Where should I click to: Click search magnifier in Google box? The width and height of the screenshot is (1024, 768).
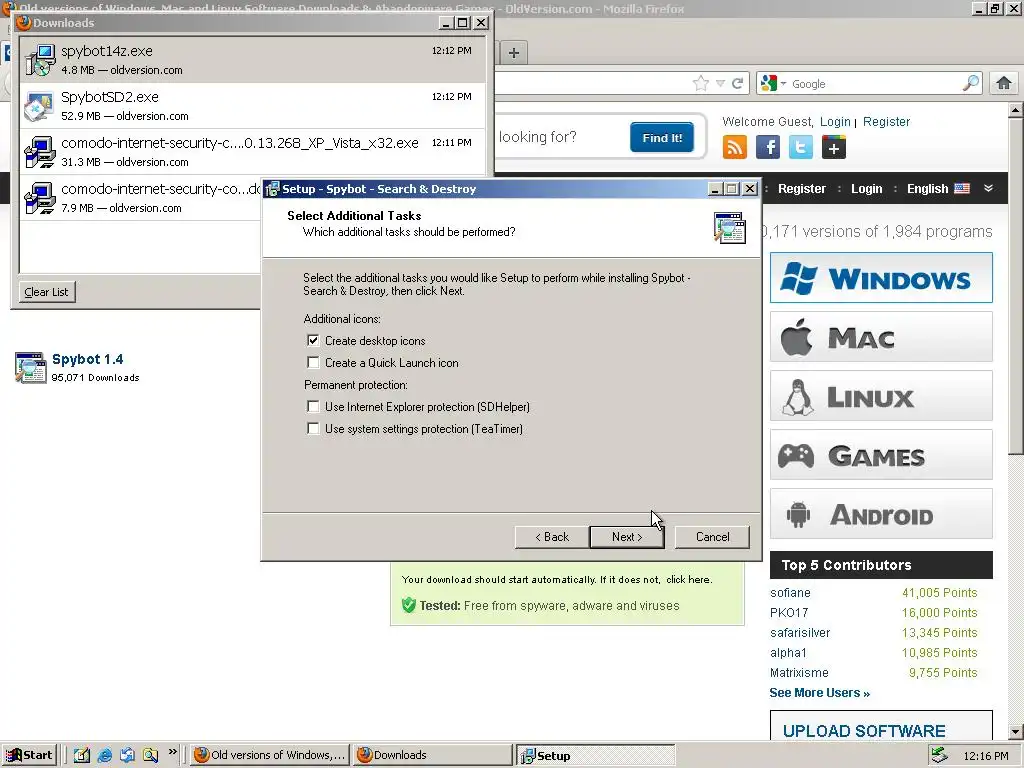tap(971, 83)
